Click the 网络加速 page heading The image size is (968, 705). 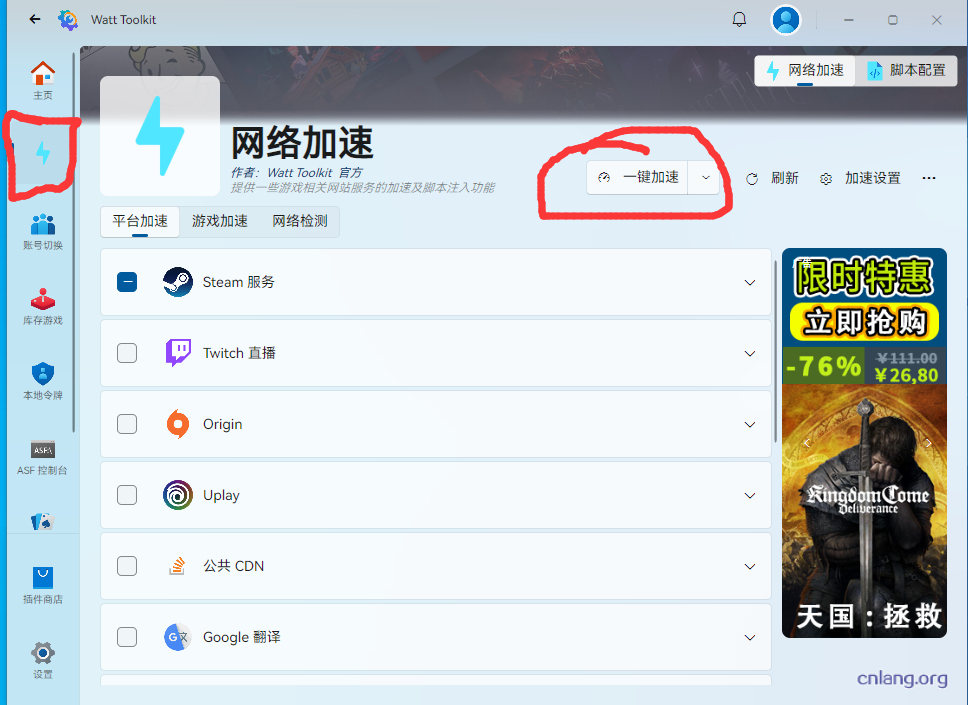pos(302,143)
